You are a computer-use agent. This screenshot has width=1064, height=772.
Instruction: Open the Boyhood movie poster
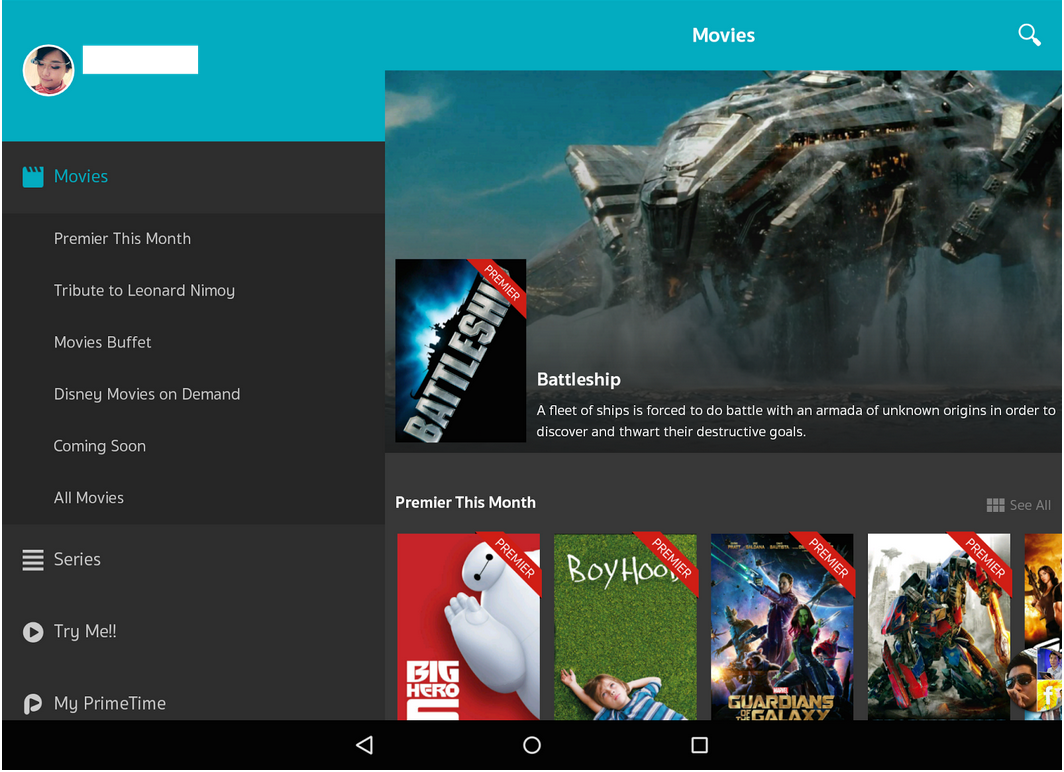(x=626, y=627)
